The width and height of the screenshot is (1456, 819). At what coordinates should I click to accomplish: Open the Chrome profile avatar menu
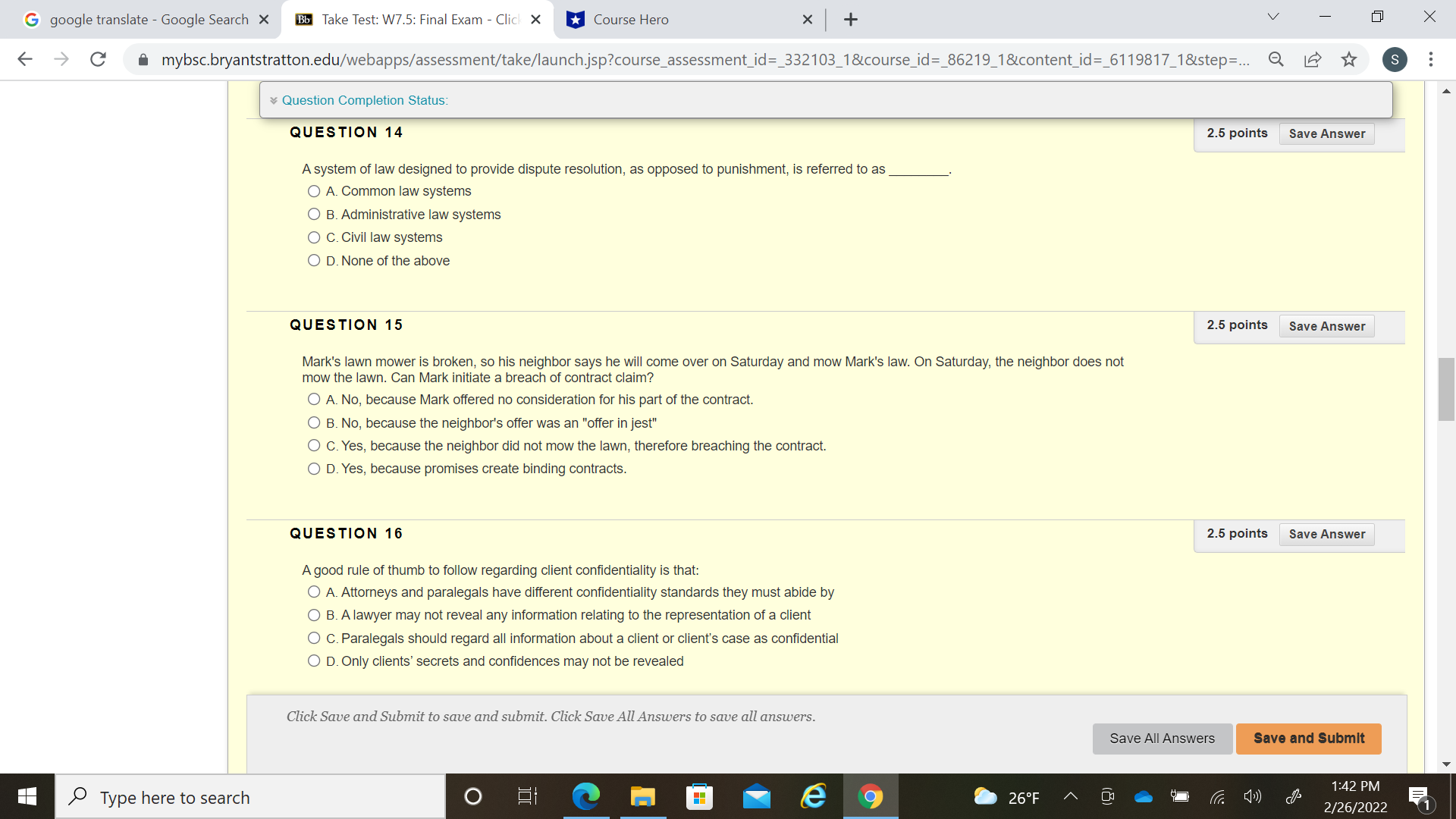pyautogui.click(x=1395, y=59)
